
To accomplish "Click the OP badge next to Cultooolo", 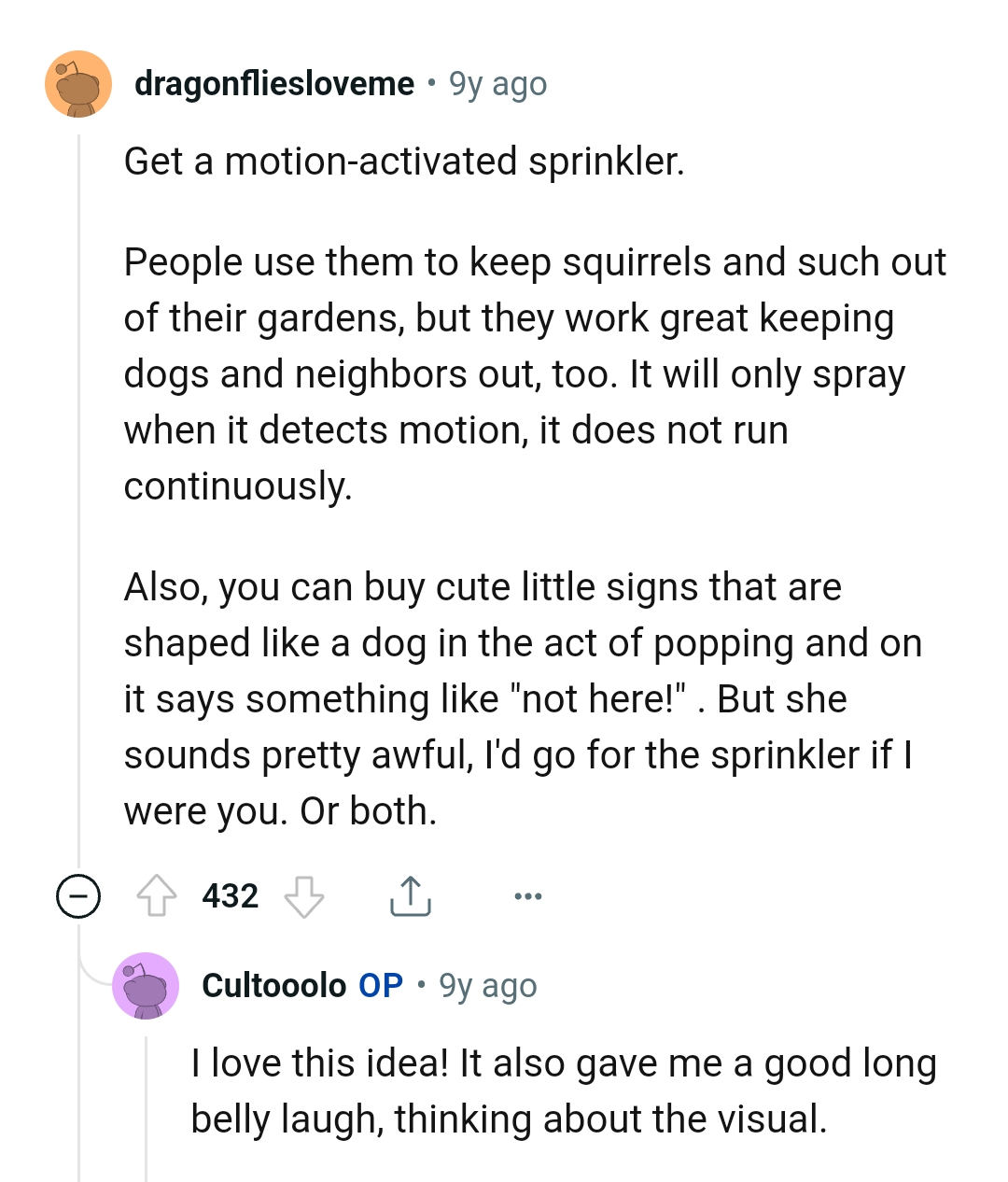I will coord(377,985).
